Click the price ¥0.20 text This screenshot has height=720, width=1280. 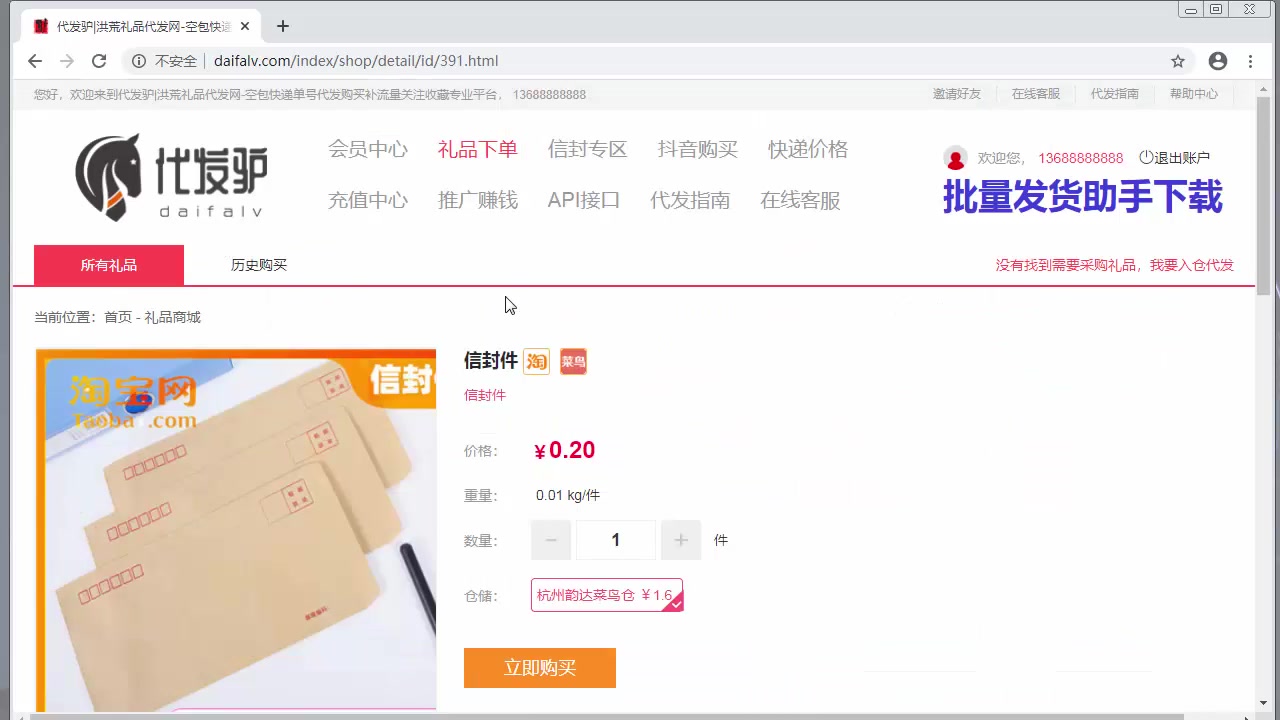[565, 450]
